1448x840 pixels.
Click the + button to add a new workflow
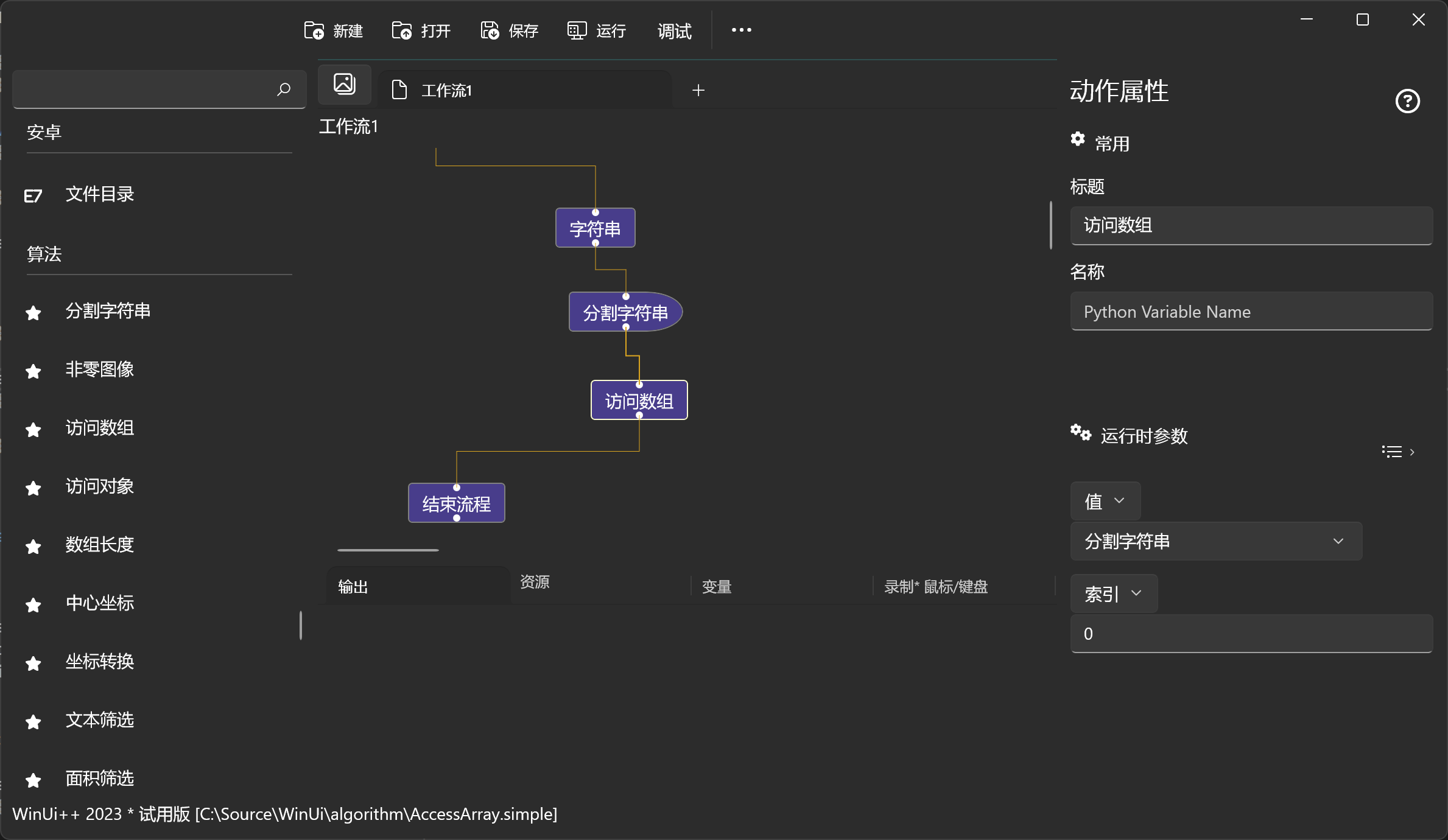coord(698,89)
